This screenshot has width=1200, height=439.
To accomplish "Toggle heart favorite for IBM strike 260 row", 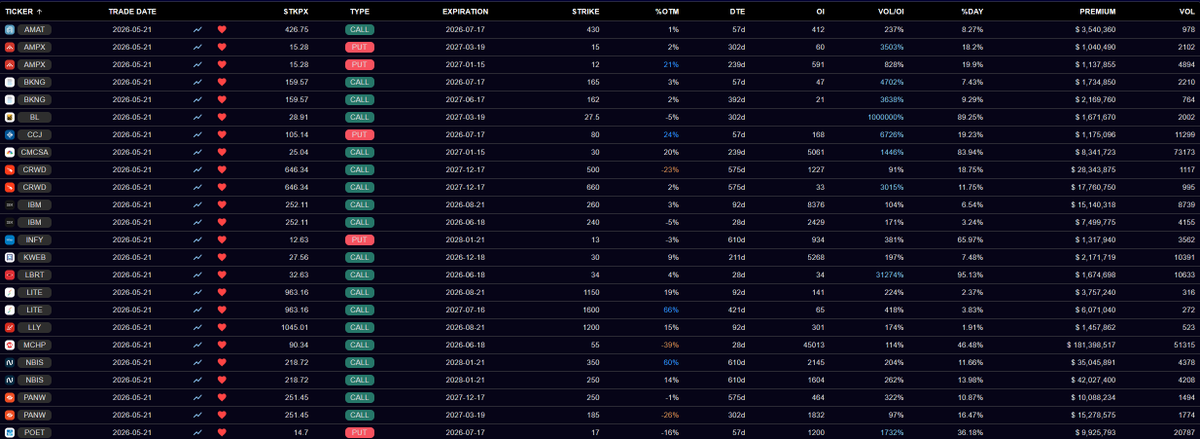I will (222, 205).
